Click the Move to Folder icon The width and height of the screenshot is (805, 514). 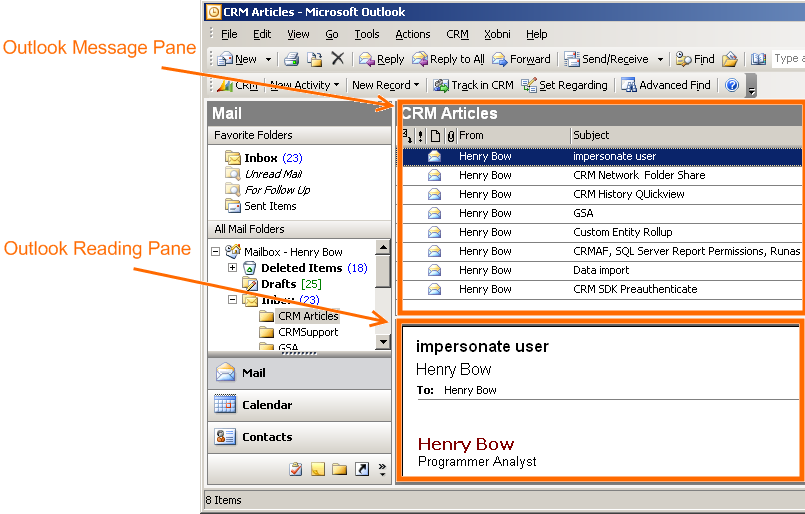pos(314,59)
